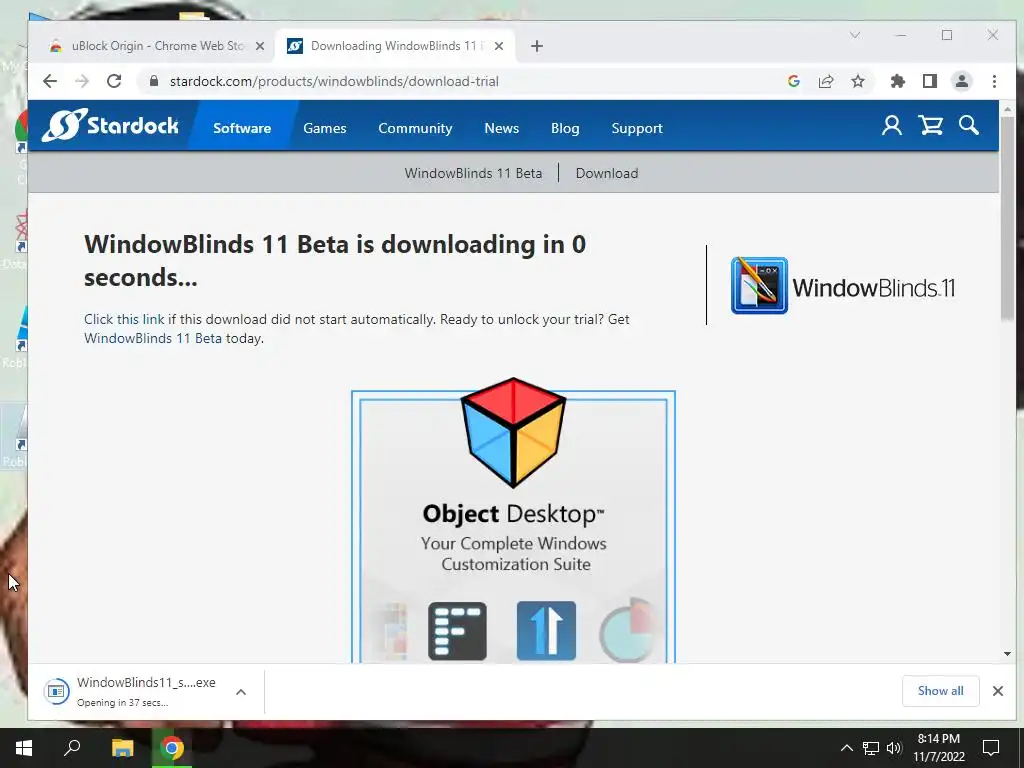
Task: Bookmark this page with star icon
Action: pos(858,81)
